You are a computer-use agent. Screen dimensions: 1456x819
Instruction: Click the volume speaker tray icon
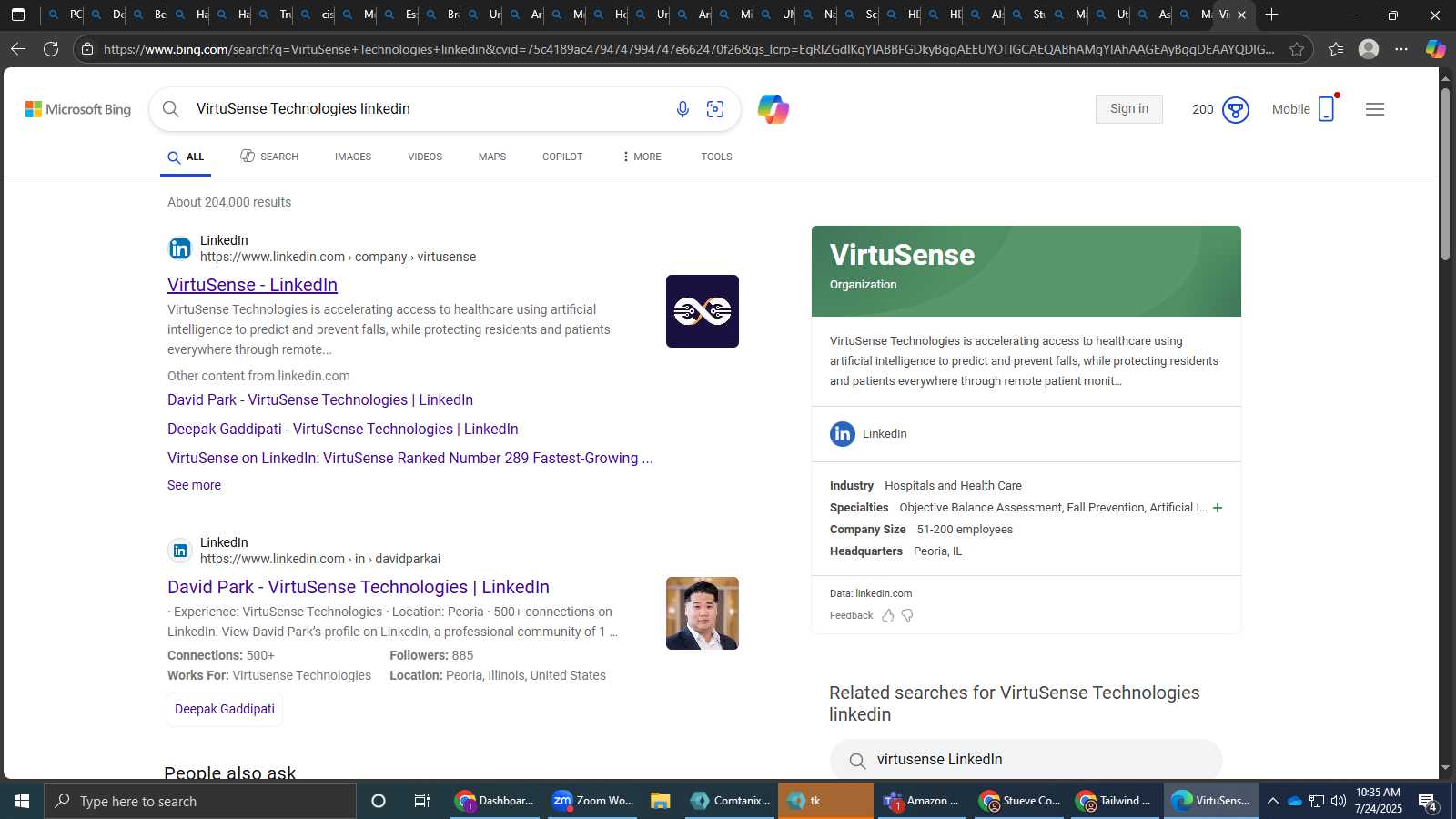click(x=1339, y=801)
